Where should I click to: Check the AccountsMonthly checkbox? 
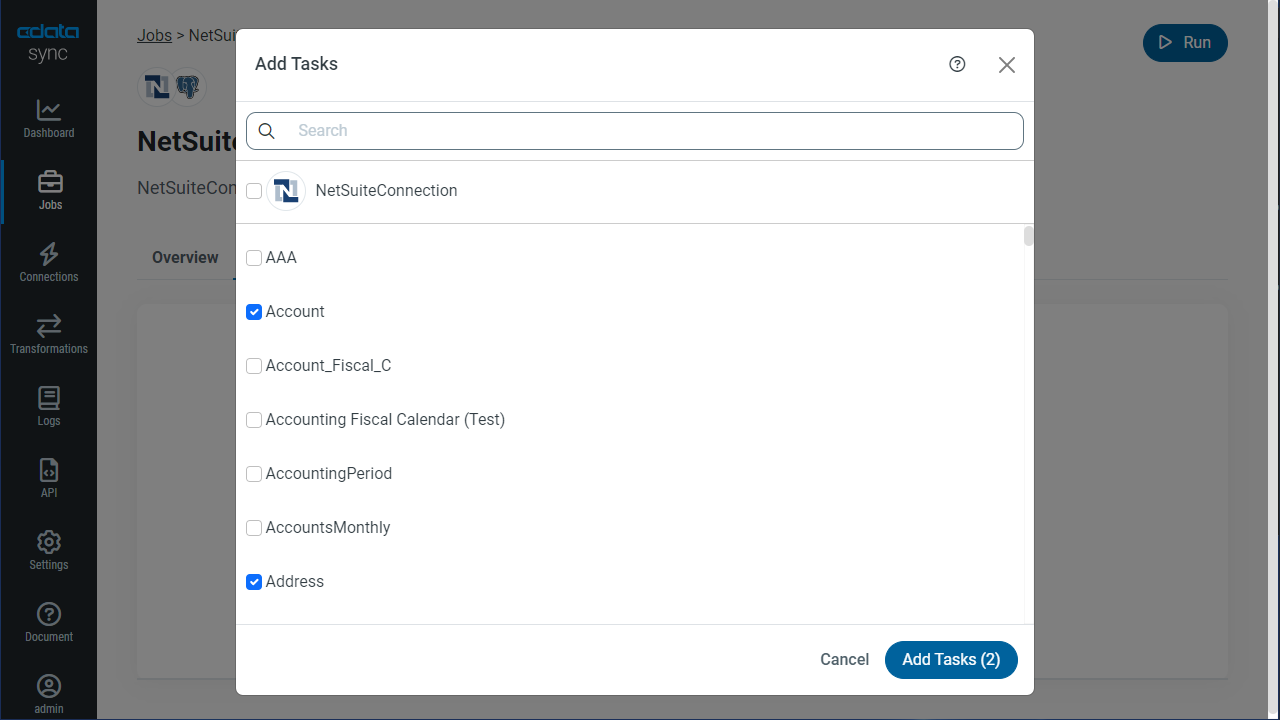[x=254, y=528]
